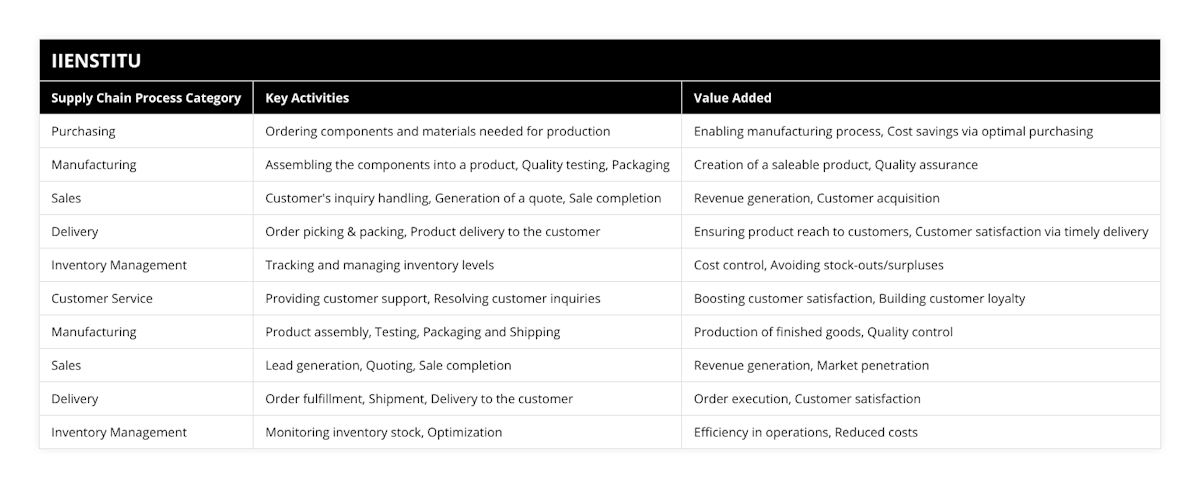Select the Purchasing category cell
Viewport: 1200px width, 488px height.
coord(83,131)
